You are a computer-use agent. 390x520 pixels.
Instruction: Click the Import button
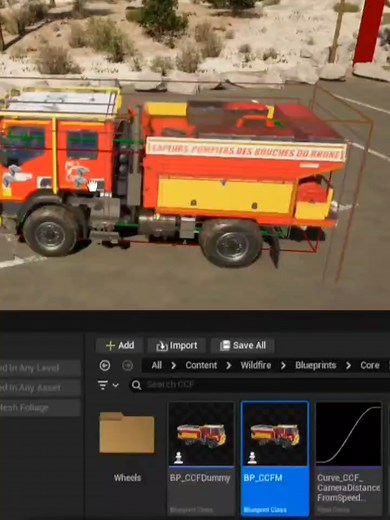tap(177, 345)
